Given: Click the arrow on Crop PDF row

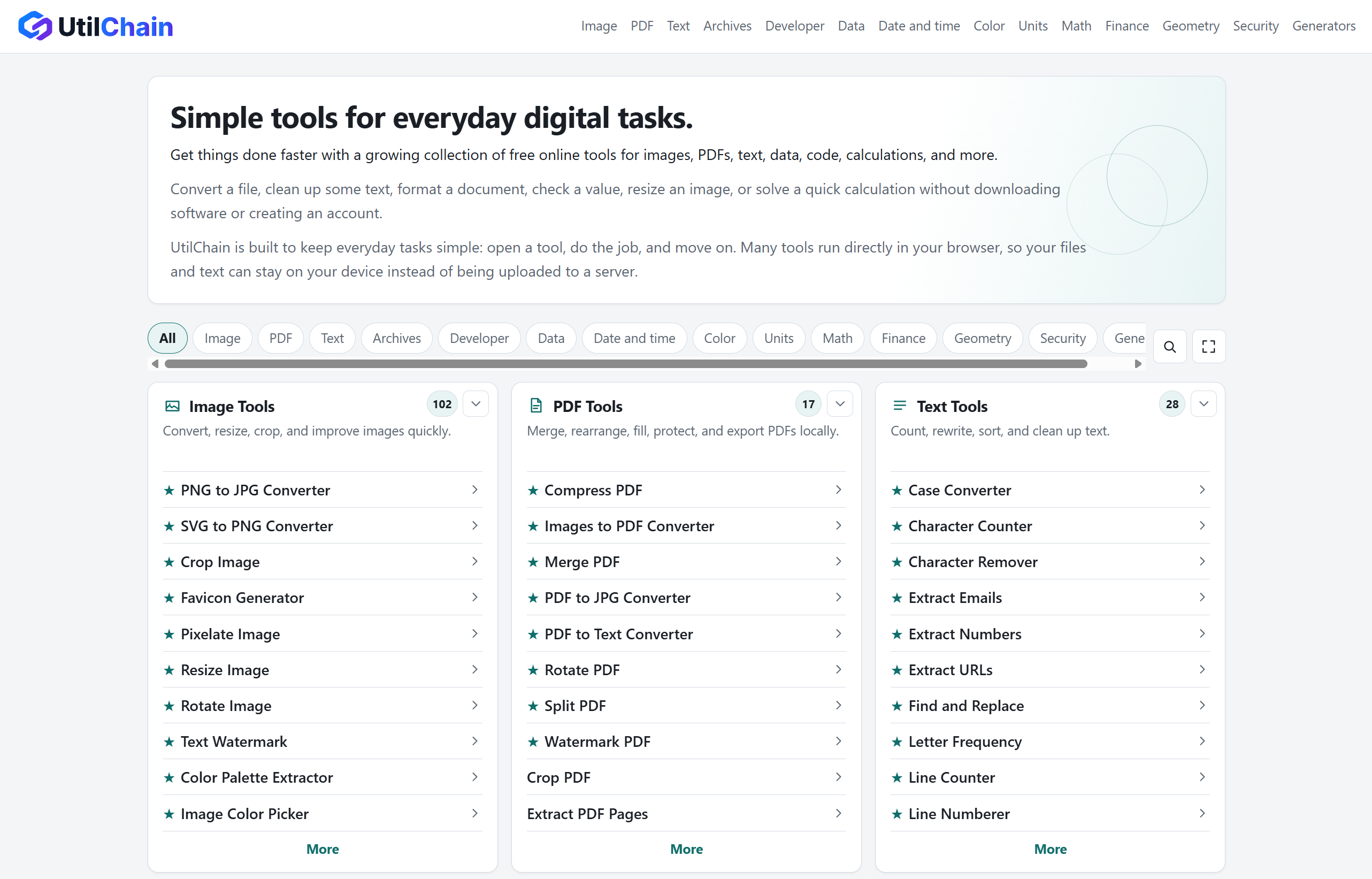Looking at the screenshot, I should point(838,777).
